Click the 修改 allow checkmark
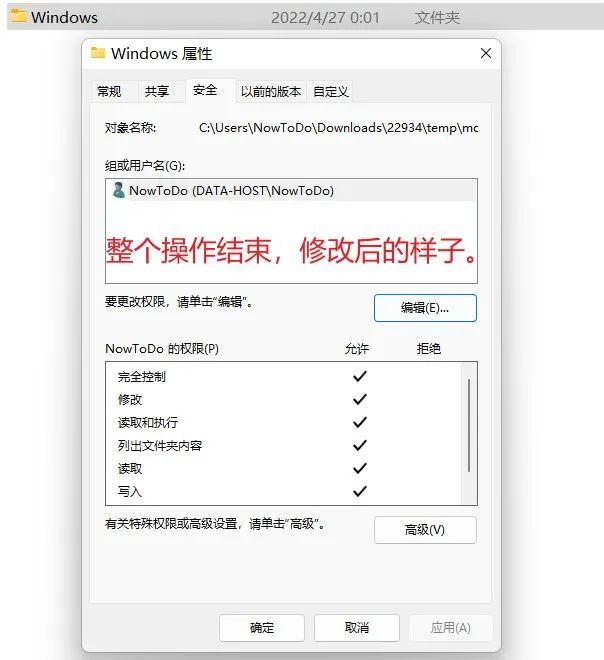The width and height of the screenshot is (604, 660). (x=359, y=399)
